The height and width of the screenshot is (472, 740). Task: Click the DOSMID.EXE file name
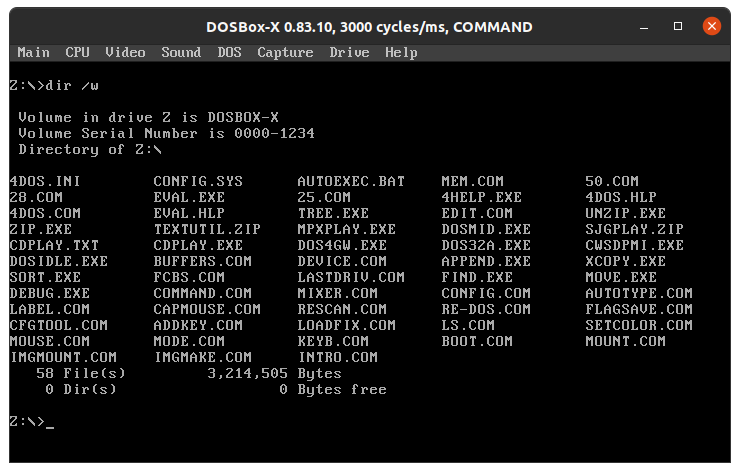click(486, 229)
